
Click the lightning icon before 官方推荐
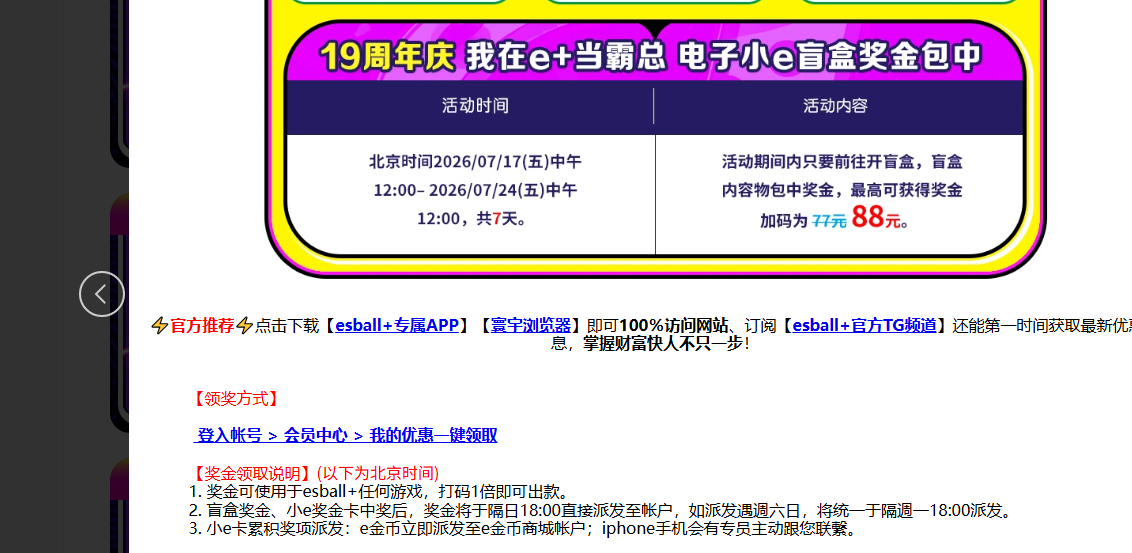159,326
